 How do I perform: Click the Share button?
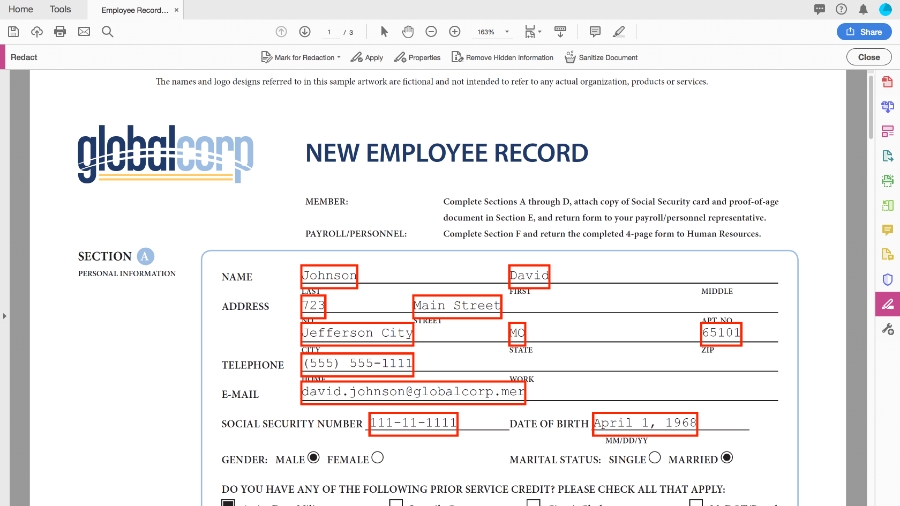pyautogui.click(x=864, y=32)
